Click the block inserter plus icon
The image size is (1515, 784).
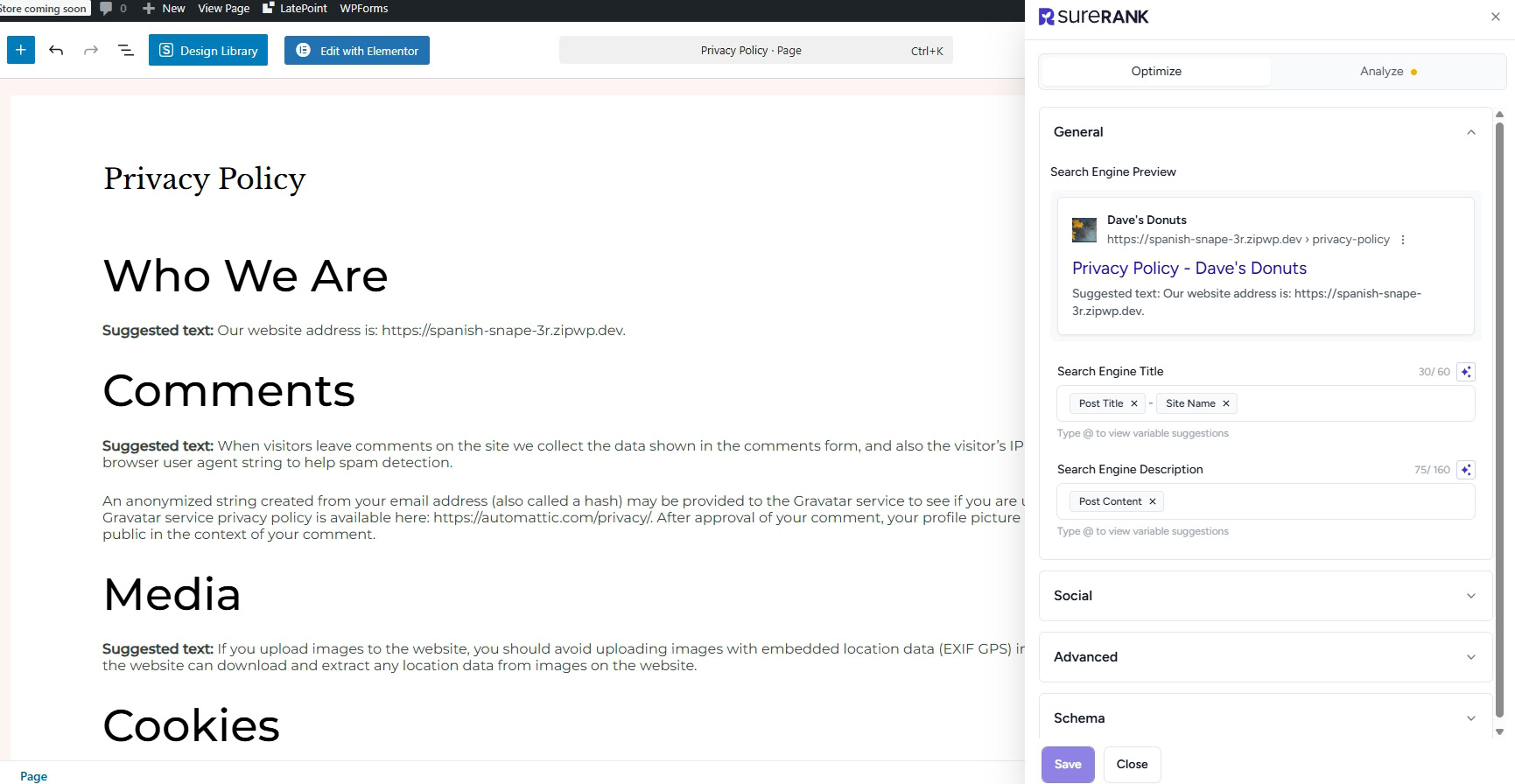[x=21, y=50]
